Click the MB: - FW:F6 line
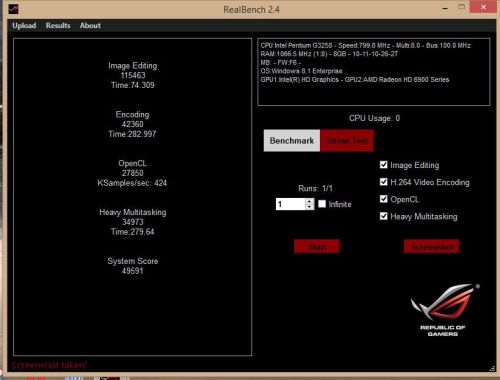Viewport: 500px width, 380px height. [281, 63]
